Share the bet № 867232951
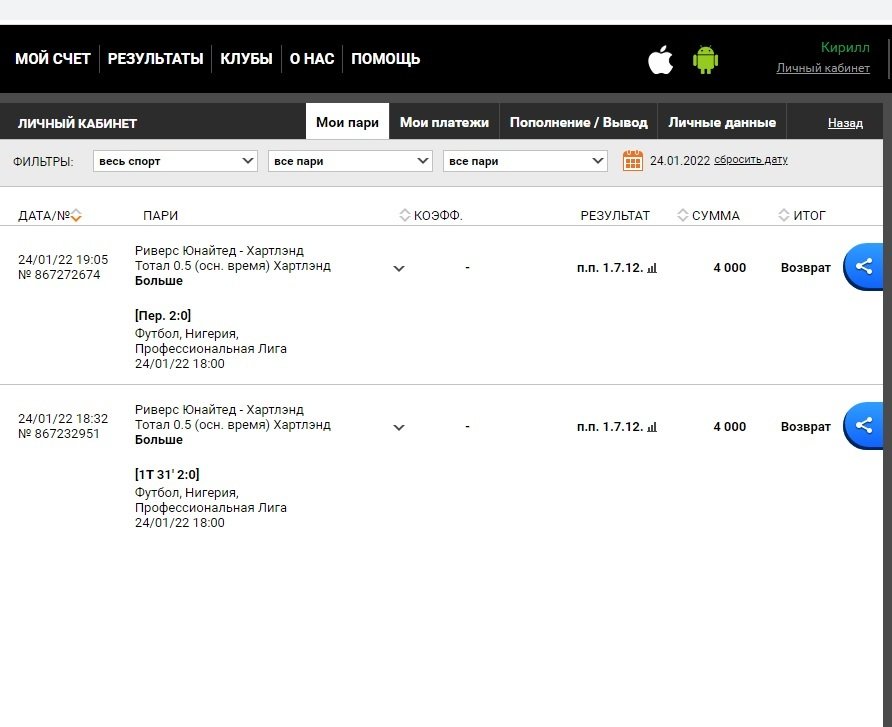 [864, 426]
